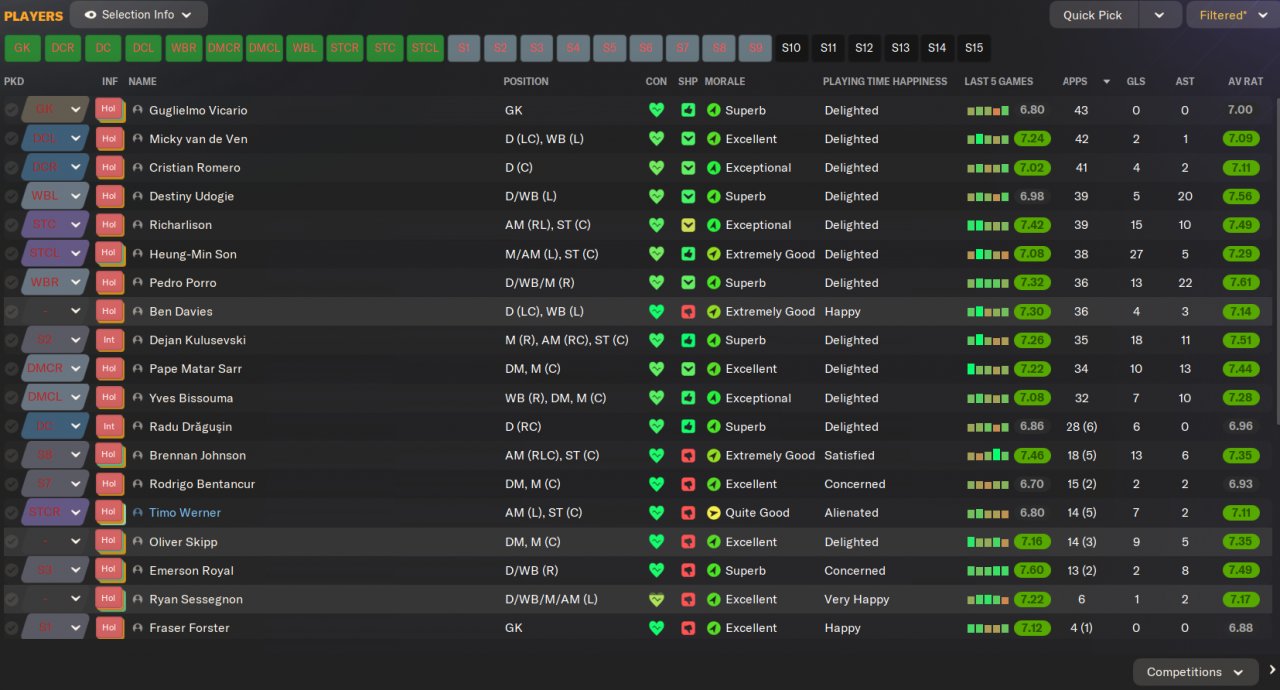The width and height of the screenshot is (1280, 690).
Task: Open Heung-Min Son's player profile
Action: point(193,254)
